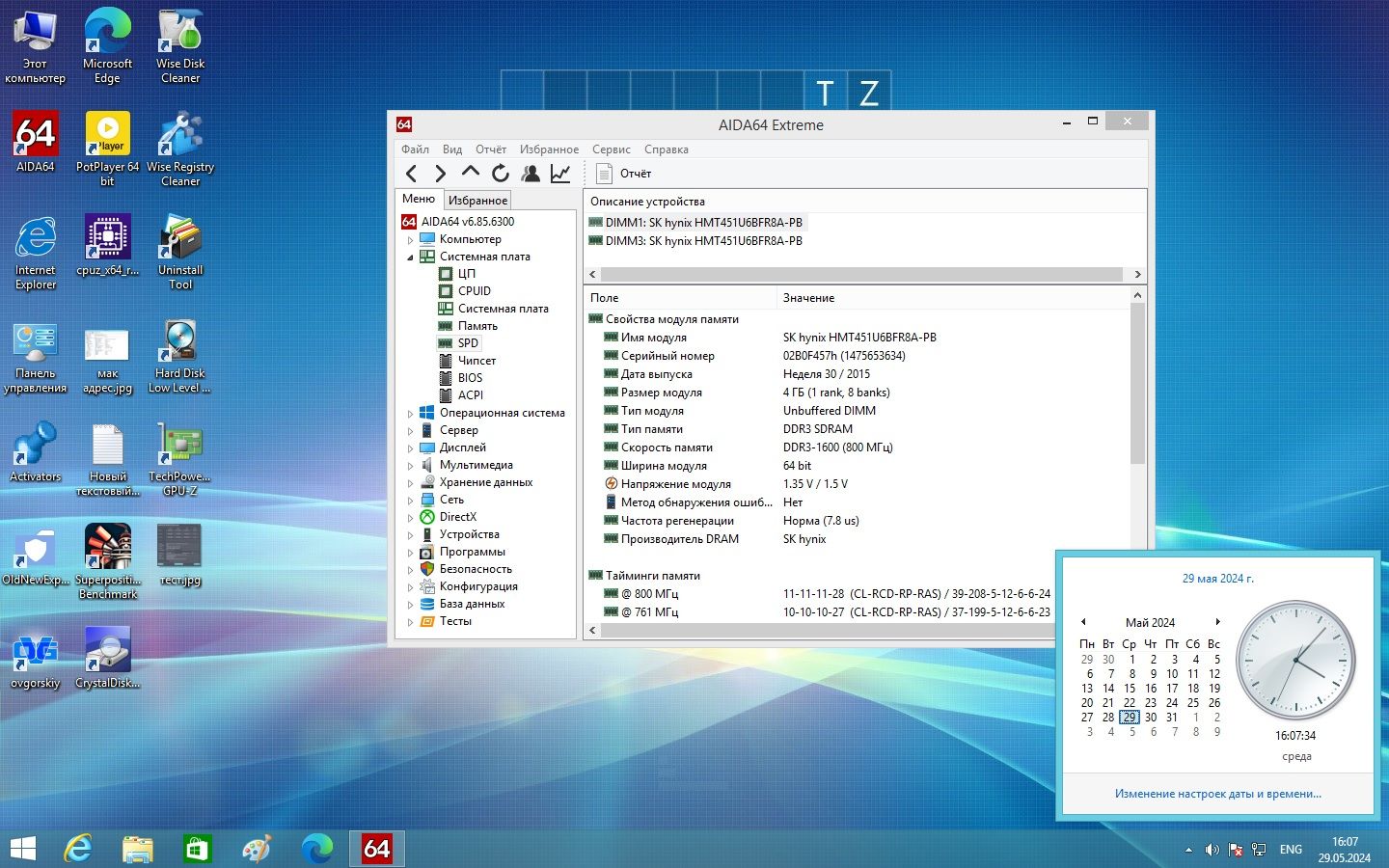
Task: Open CrystalDisk desktop shortcut
Action: click(x=107, y=658)
